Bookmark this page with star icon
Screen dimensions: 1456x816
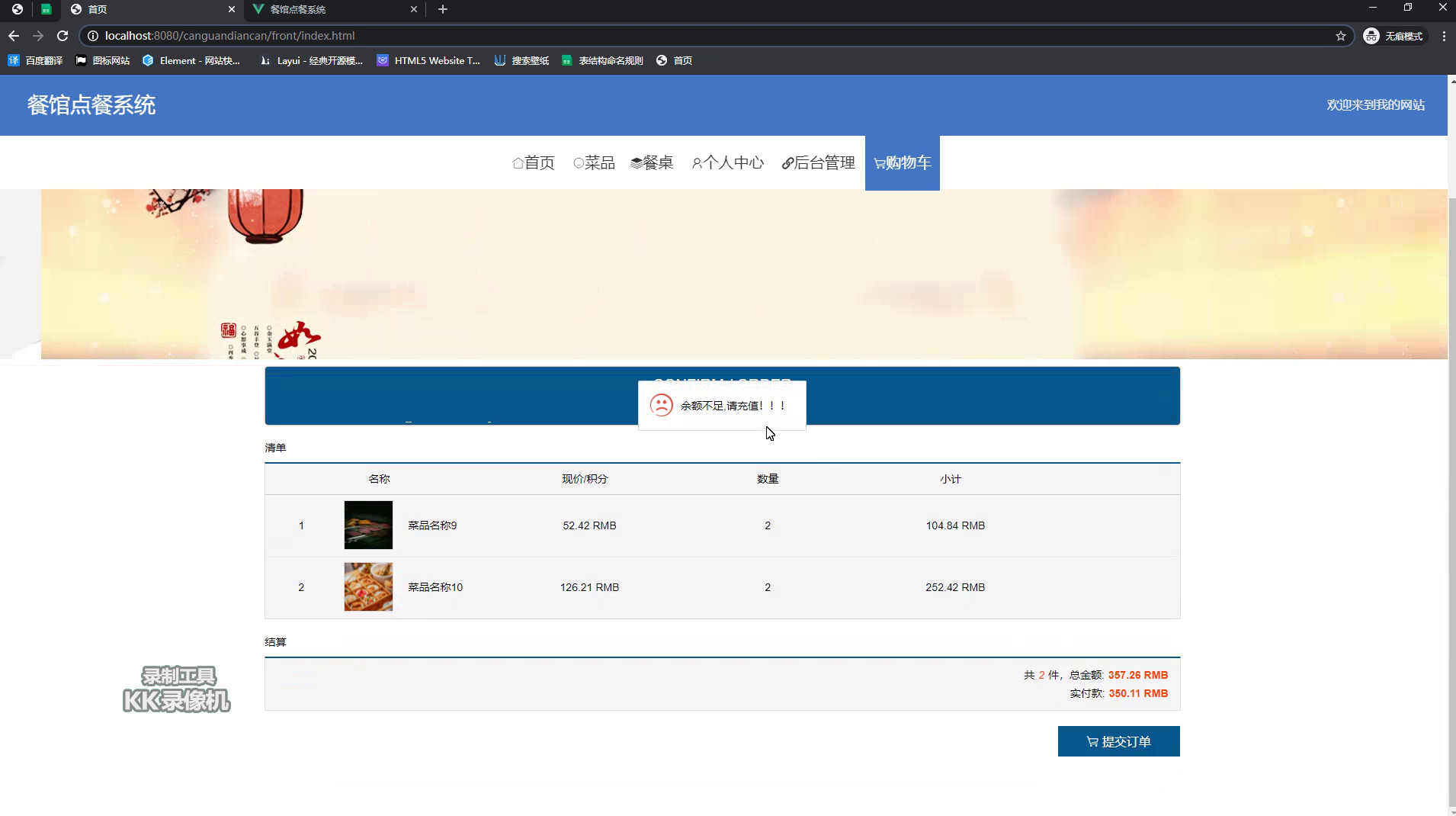tap(1341, 36)
